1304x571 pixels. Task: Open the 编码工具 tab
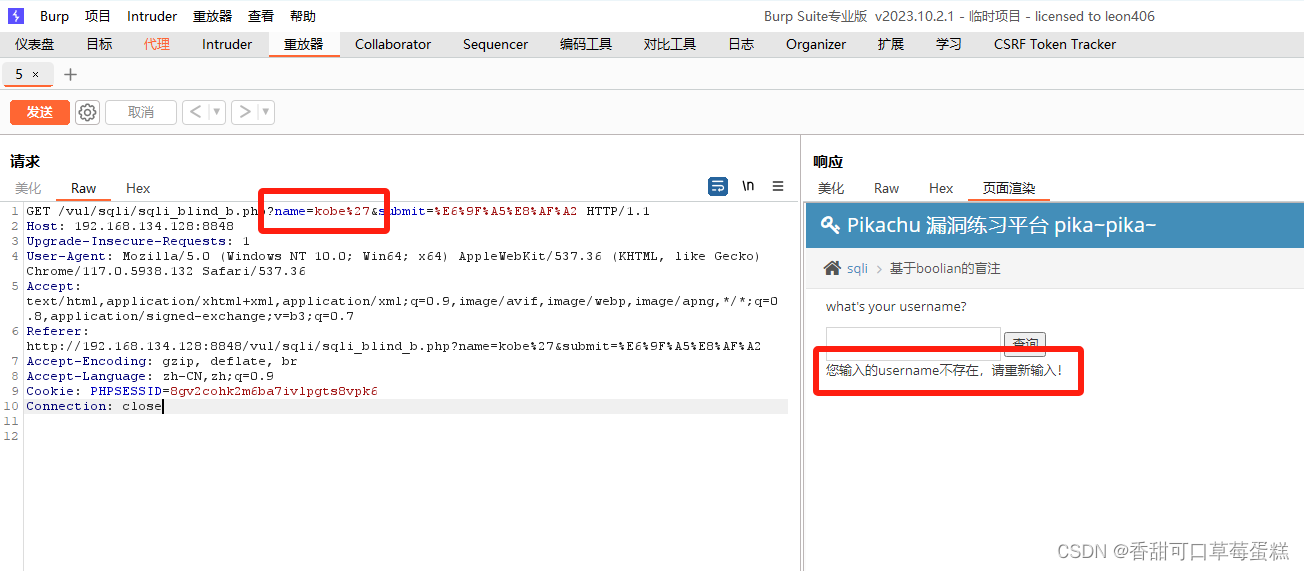[x=585, y=44]
